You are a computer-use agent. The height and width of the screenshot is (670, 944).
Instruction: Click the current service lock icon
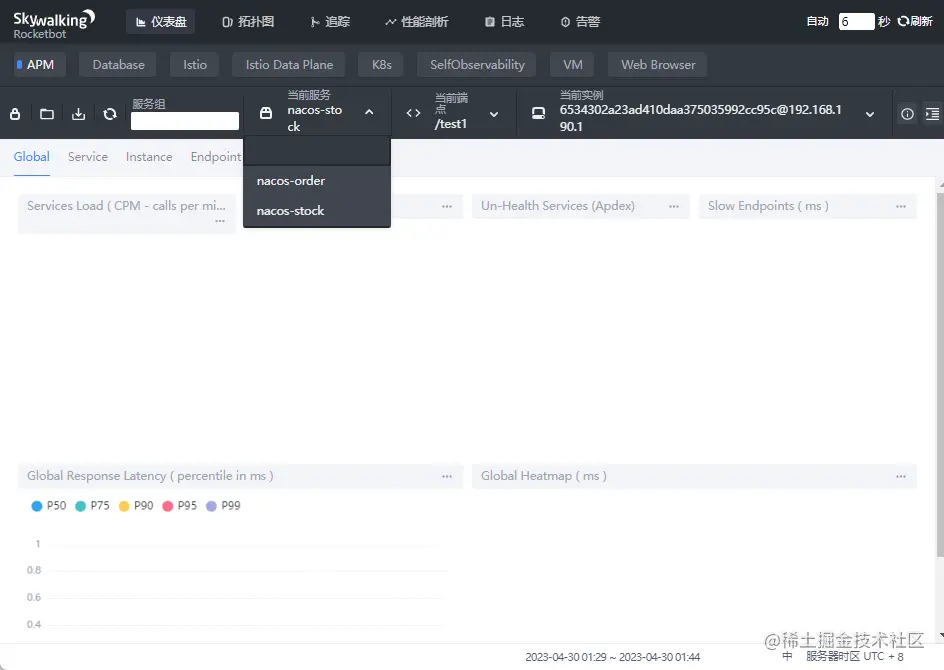[x=266, y=113]
